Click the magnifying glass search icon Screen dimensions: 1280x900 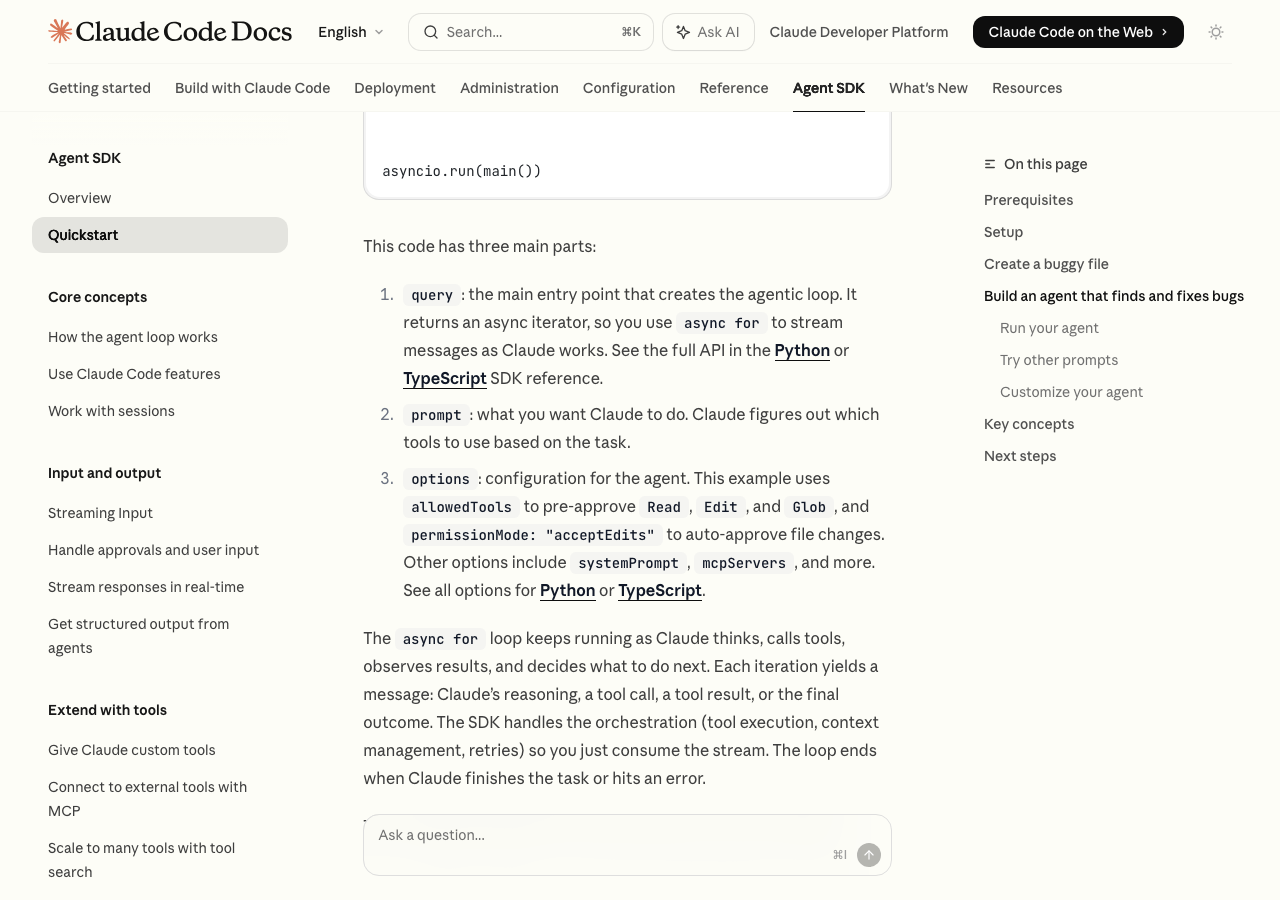click(431, 32)
